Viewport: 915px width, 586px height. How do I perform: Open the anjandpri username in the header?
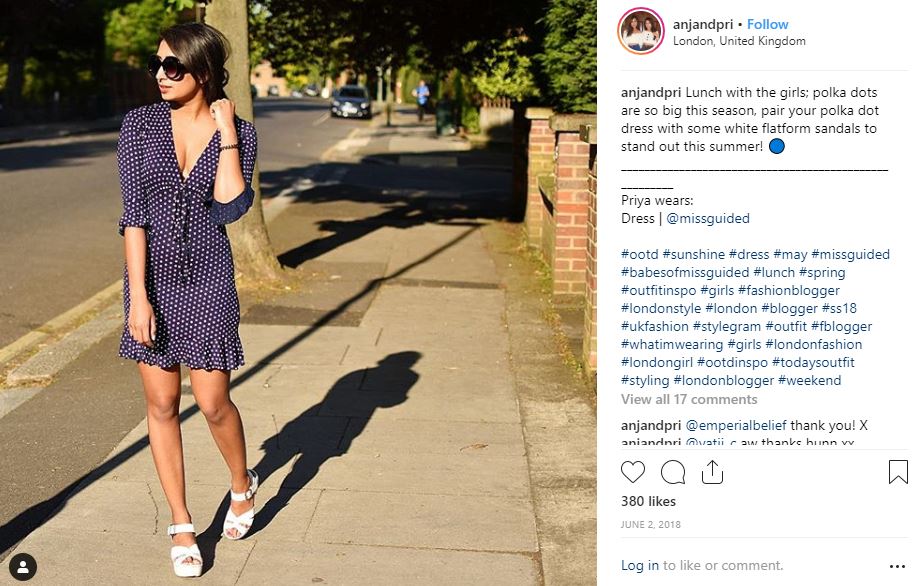click(703, 25)
